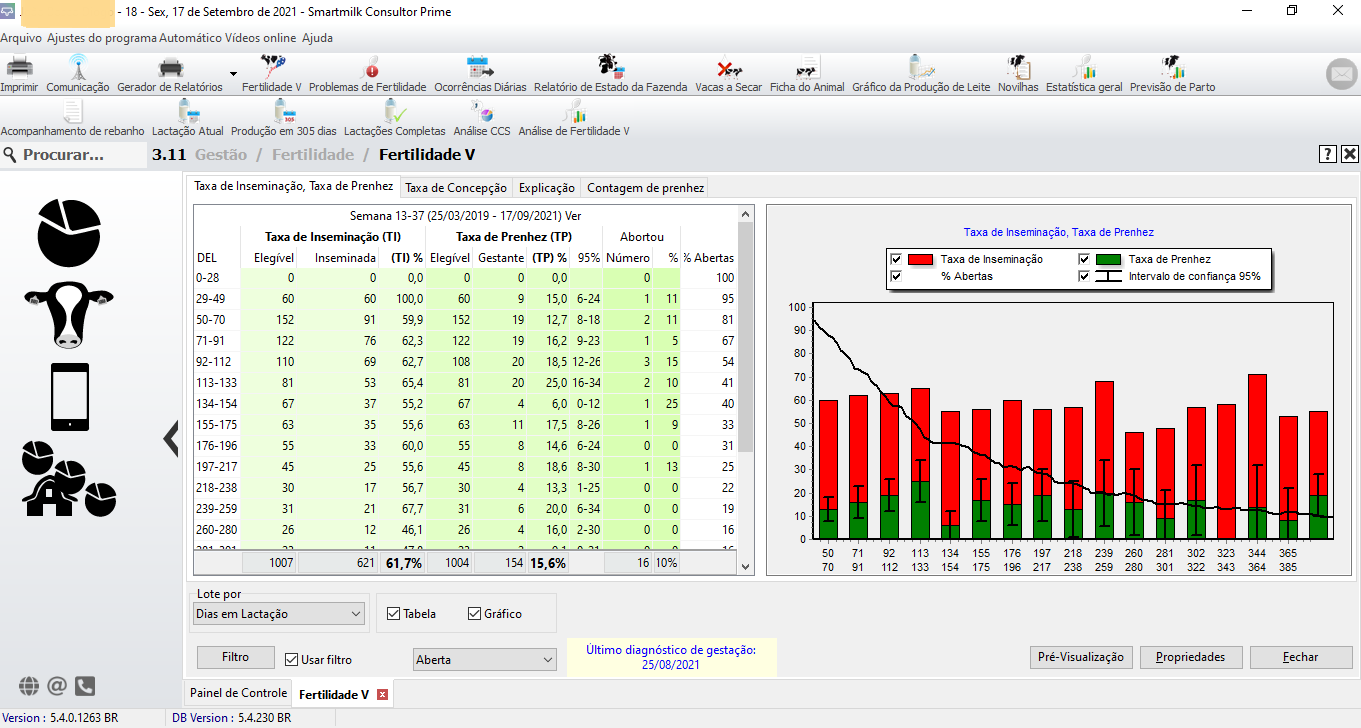The width and height of the screenshot is (1361, 728).
Task: Click the Fechar button
Action: [x=1302, y=657]
